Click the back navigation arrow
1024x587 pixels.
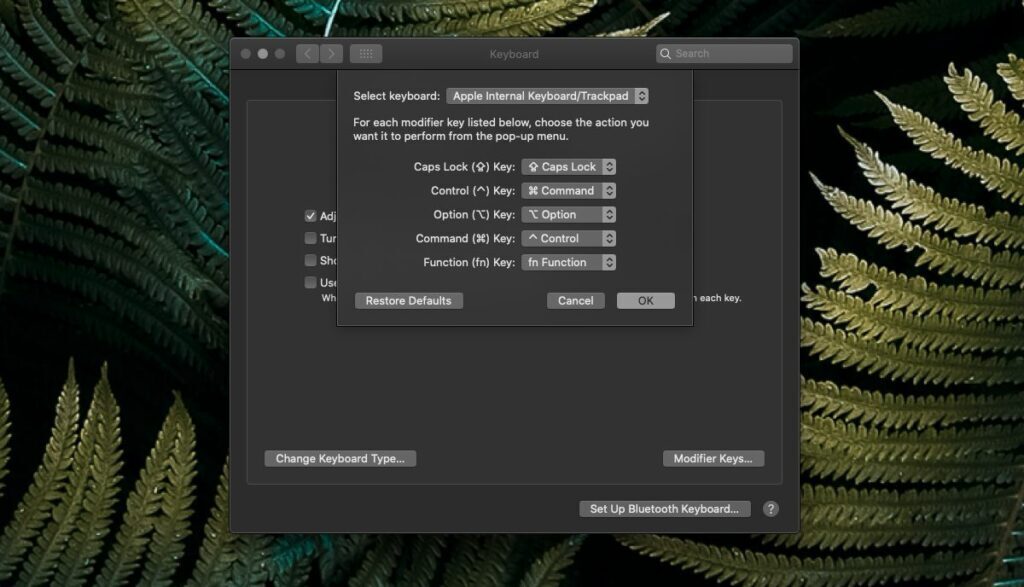(x=306, y=53)
